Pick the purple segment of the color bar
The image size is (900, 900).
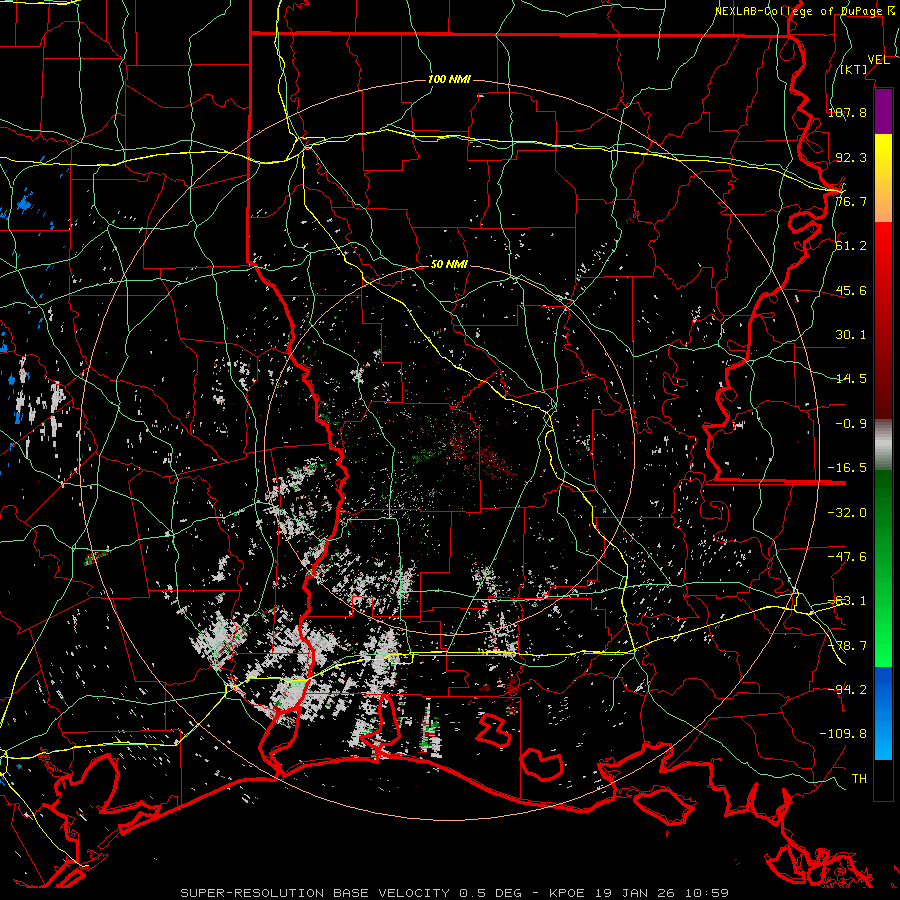(x=883, y=112)
